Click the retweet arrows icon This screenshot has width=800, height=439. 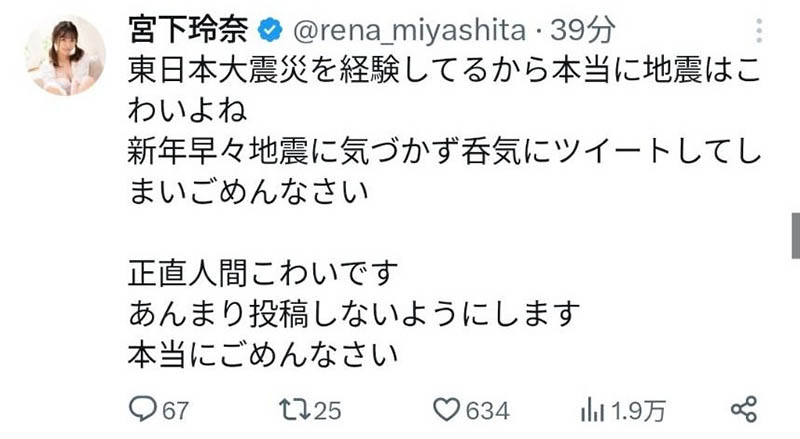(x=294, y=409)
